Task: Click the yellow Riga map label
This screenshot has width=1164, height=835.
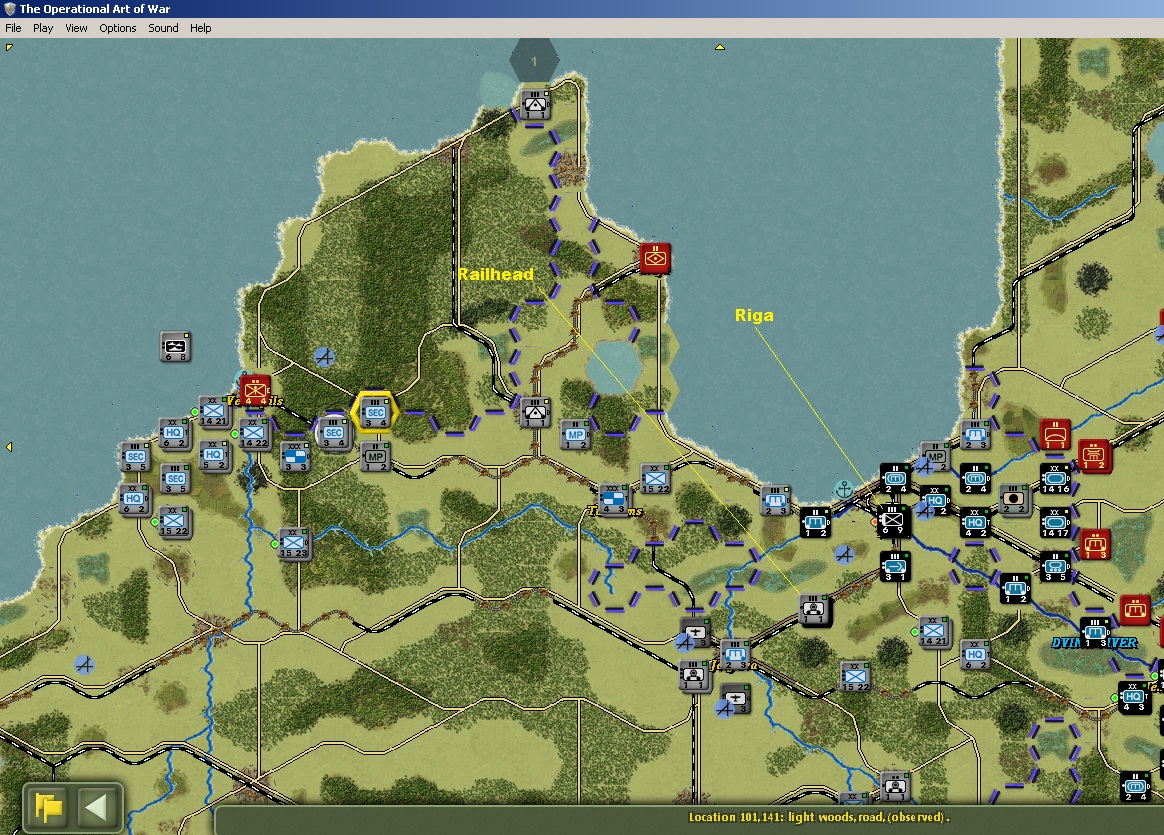Action: (x=754, y=315)
